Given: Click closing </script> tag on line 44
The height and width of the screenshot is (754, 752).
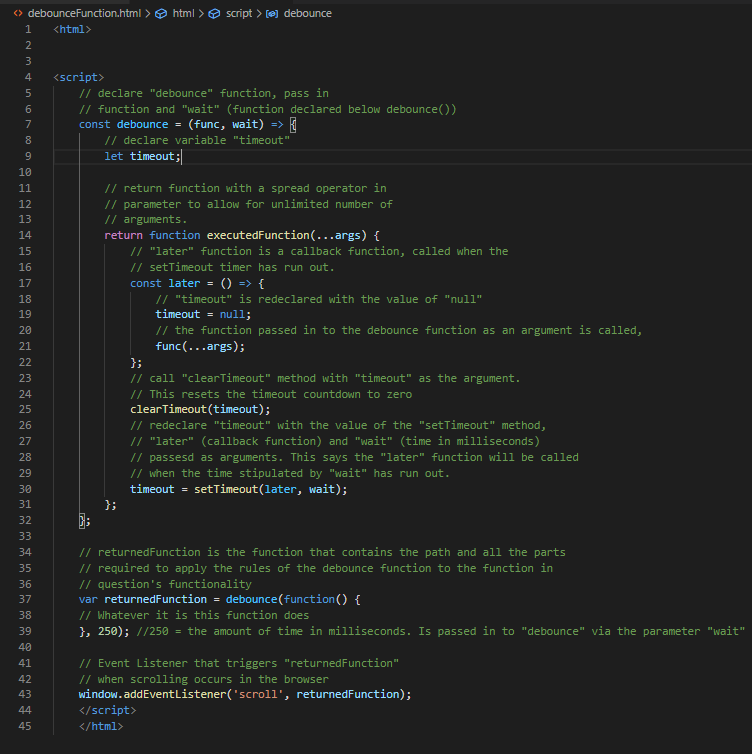Looking at the screenshot, I should pyautogui.click(x=108, y=710).
